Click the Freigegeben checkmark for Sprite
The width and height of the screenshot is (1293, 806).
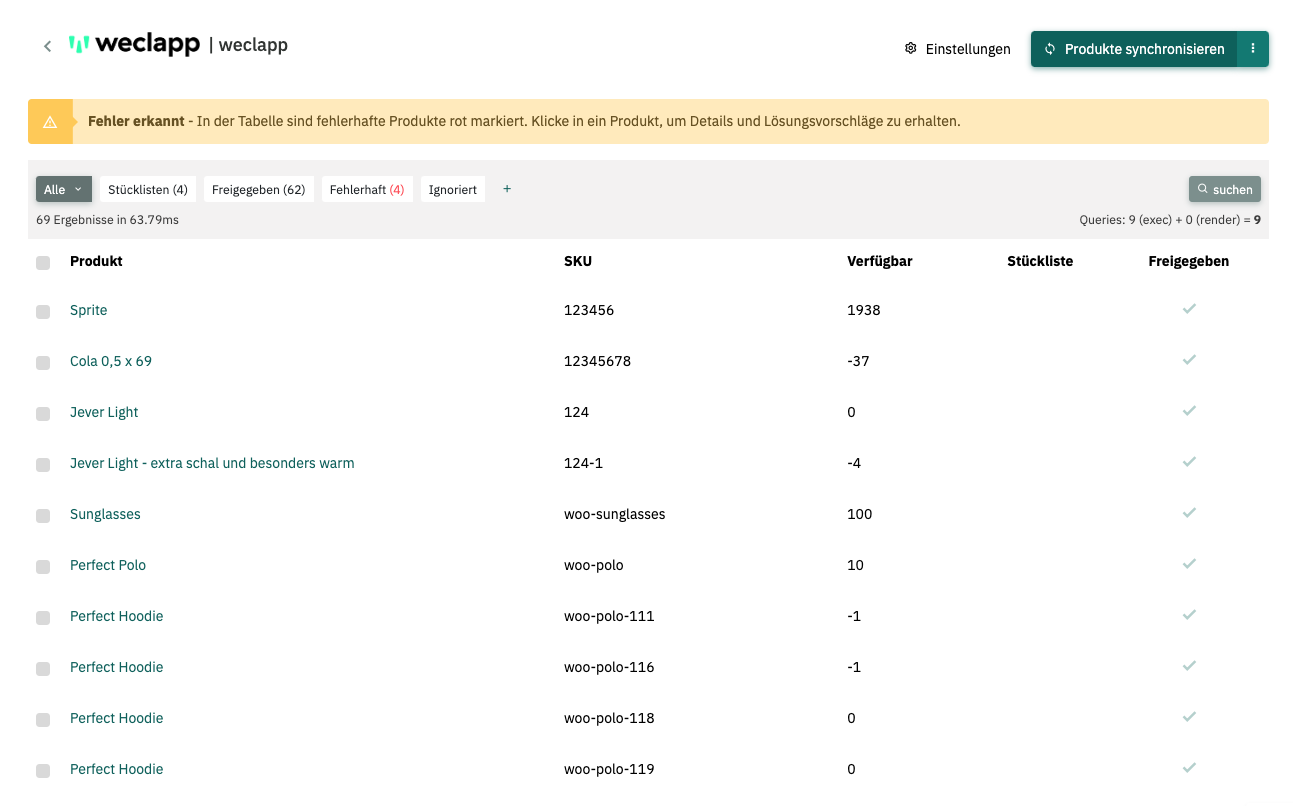1188,309
